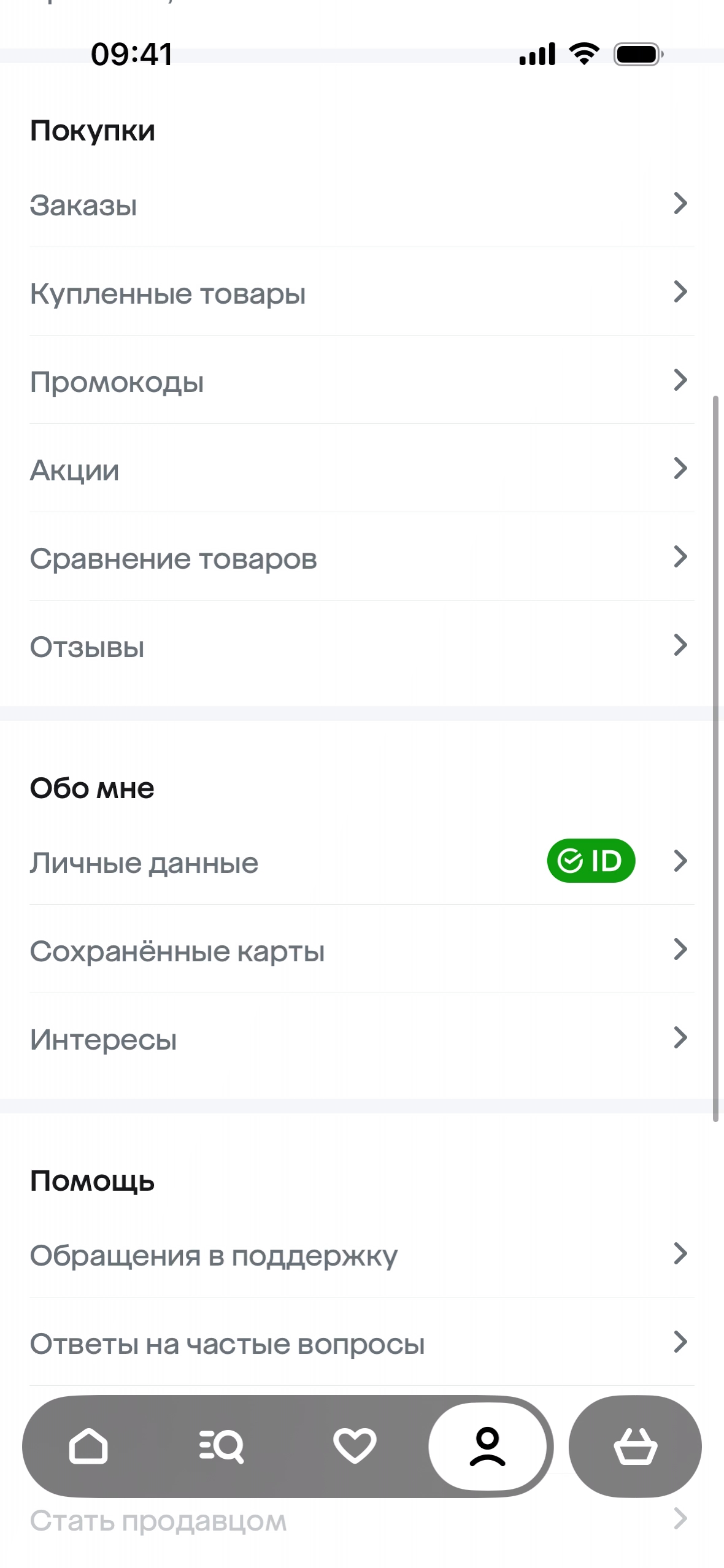Tap chevron next to Промокоды
This screenshot has height=1568, width=724.
680,380
